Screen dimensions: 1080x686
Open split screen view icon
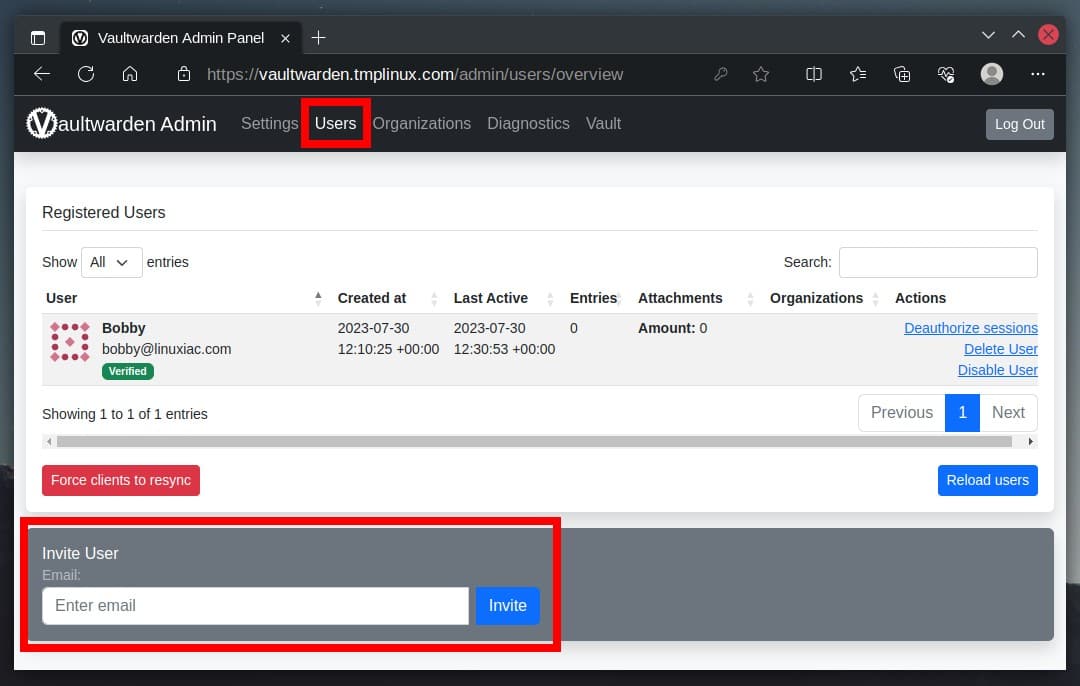tap(813, 74)
